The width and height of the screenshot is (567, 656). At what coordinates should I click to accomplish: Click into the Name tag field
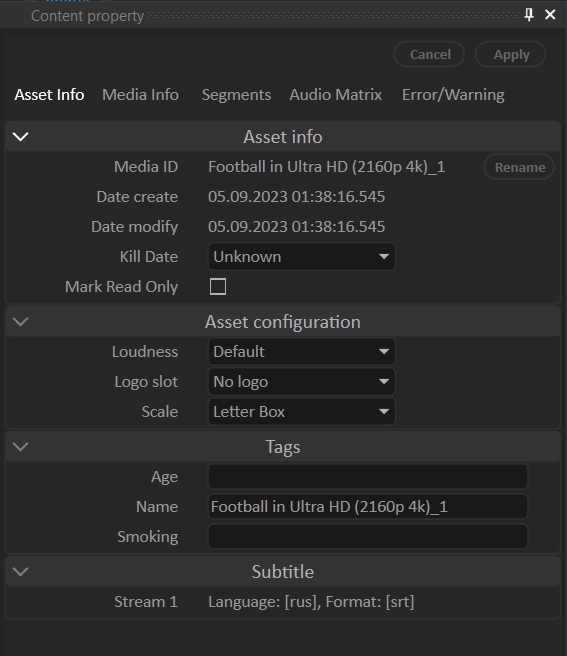pos(368,507)
